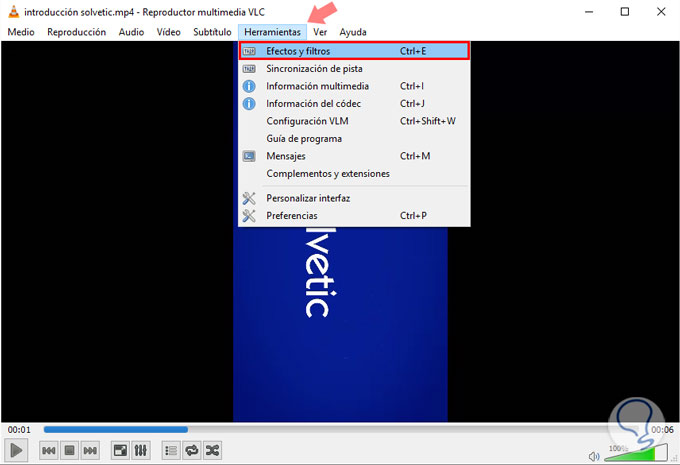Select Guía de programa
Screen dimensions: 680x465
pyautogui.click(x=354, y=138)
